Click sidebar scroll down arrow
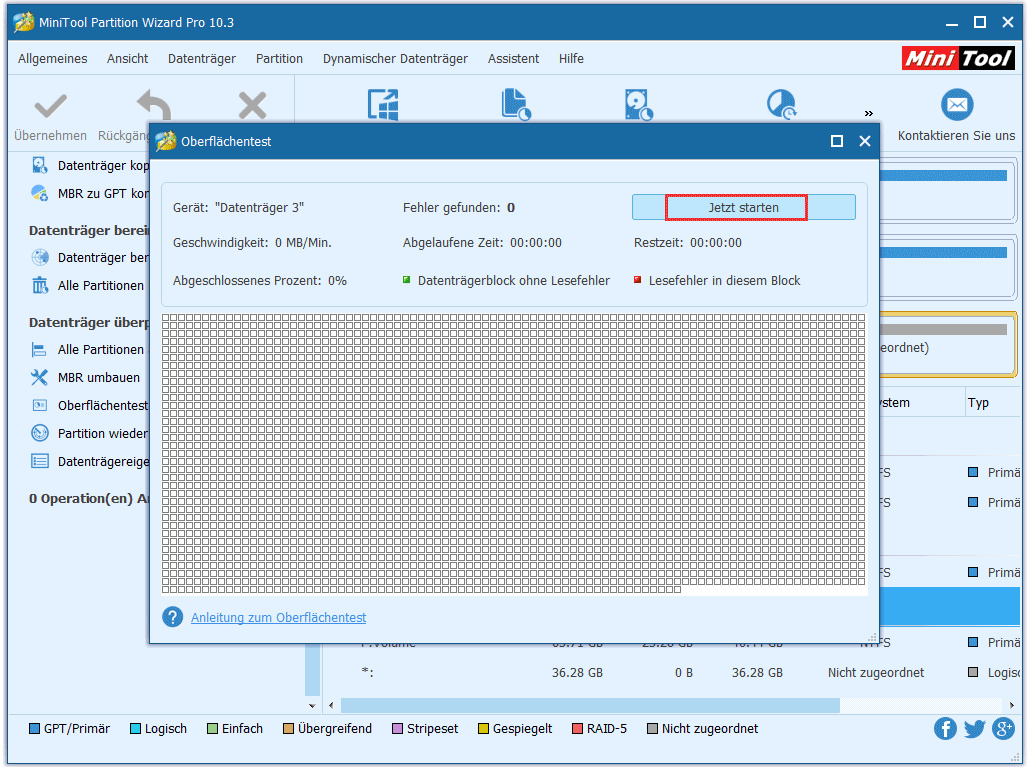The image size is (1028, 767). [x=312, y=706]
